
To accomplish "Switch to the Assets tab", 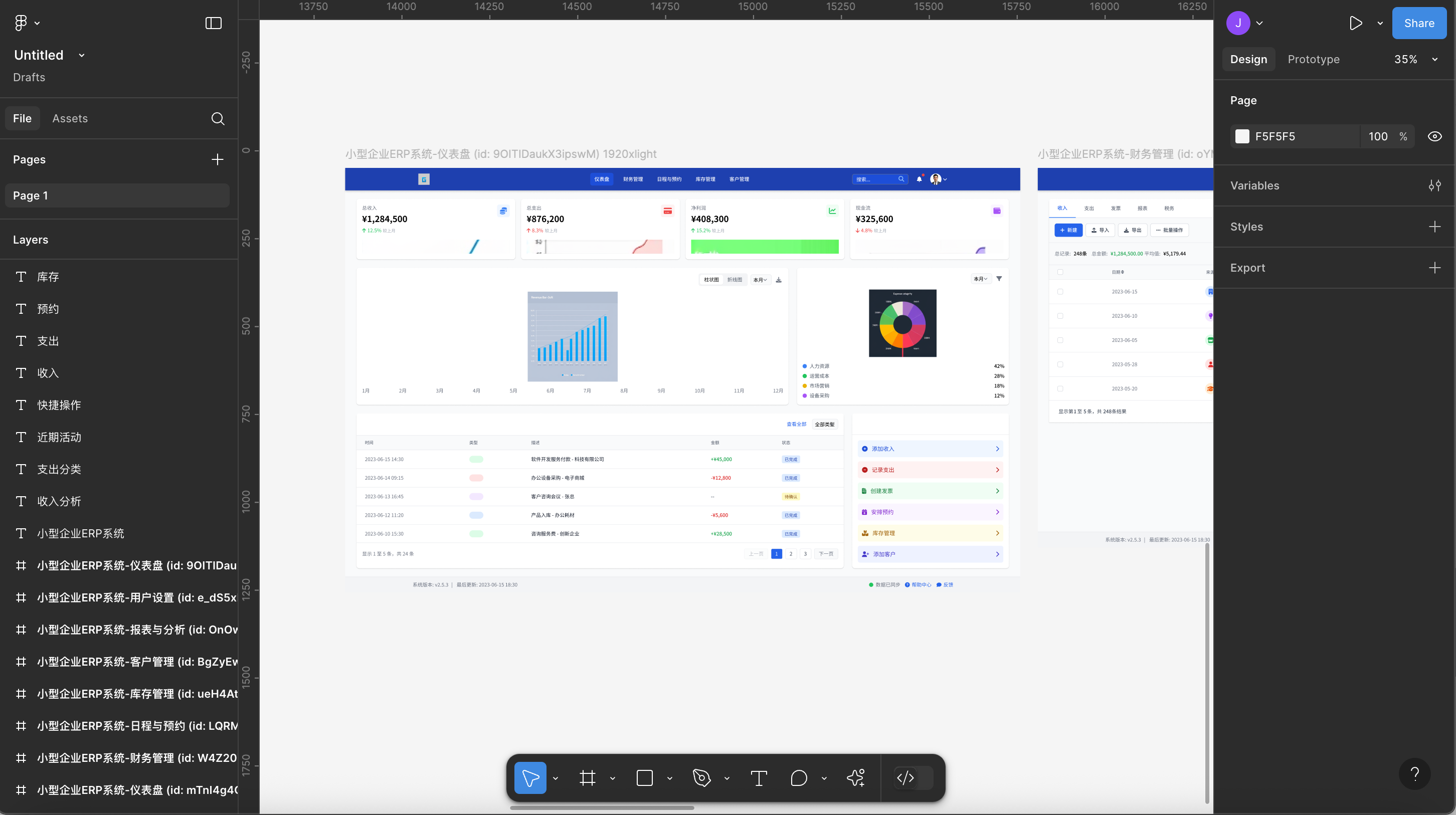I will click(x=70, y=119).
